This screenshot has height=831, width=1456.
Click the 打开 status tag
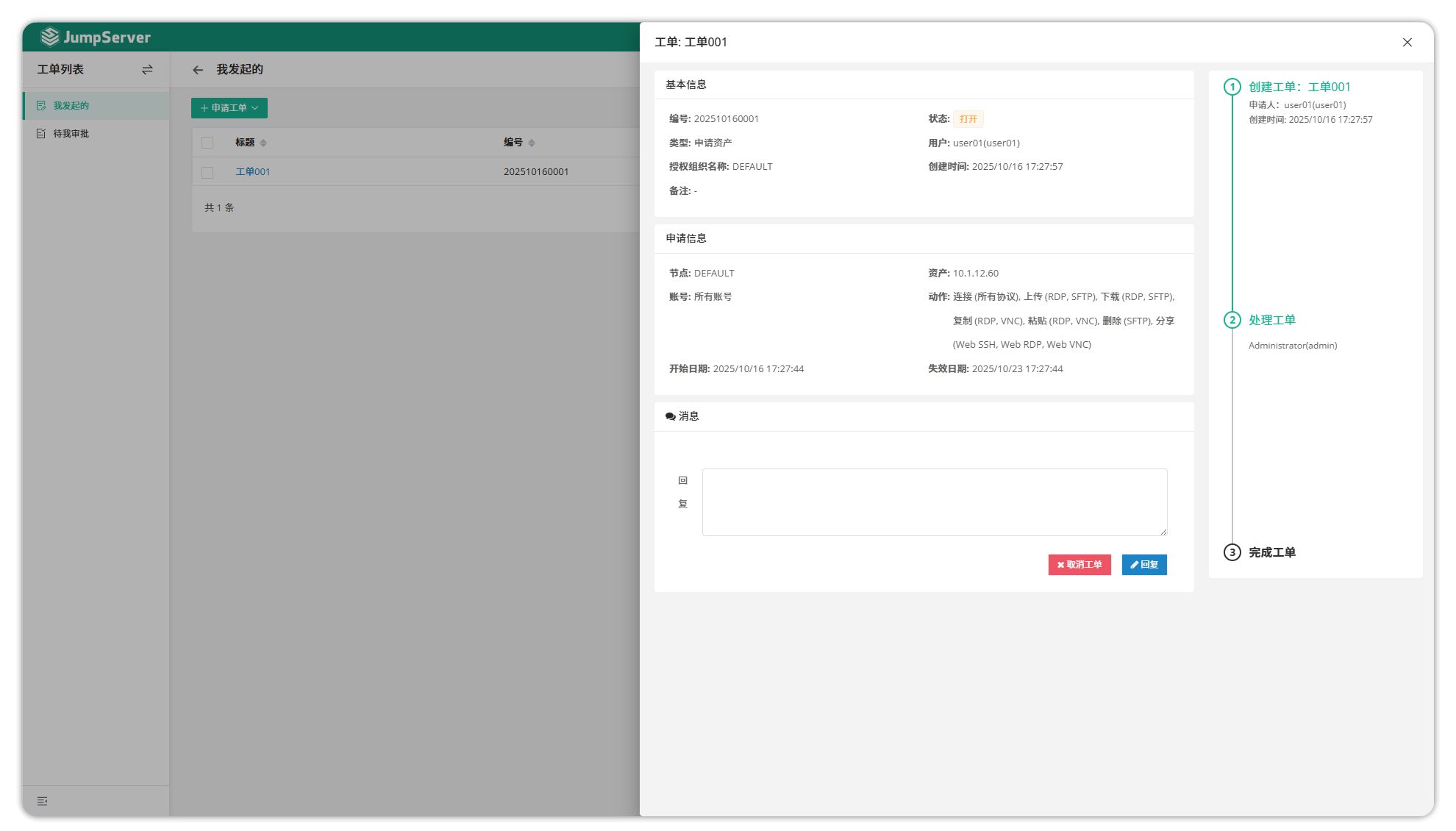(x=968, y=119)
